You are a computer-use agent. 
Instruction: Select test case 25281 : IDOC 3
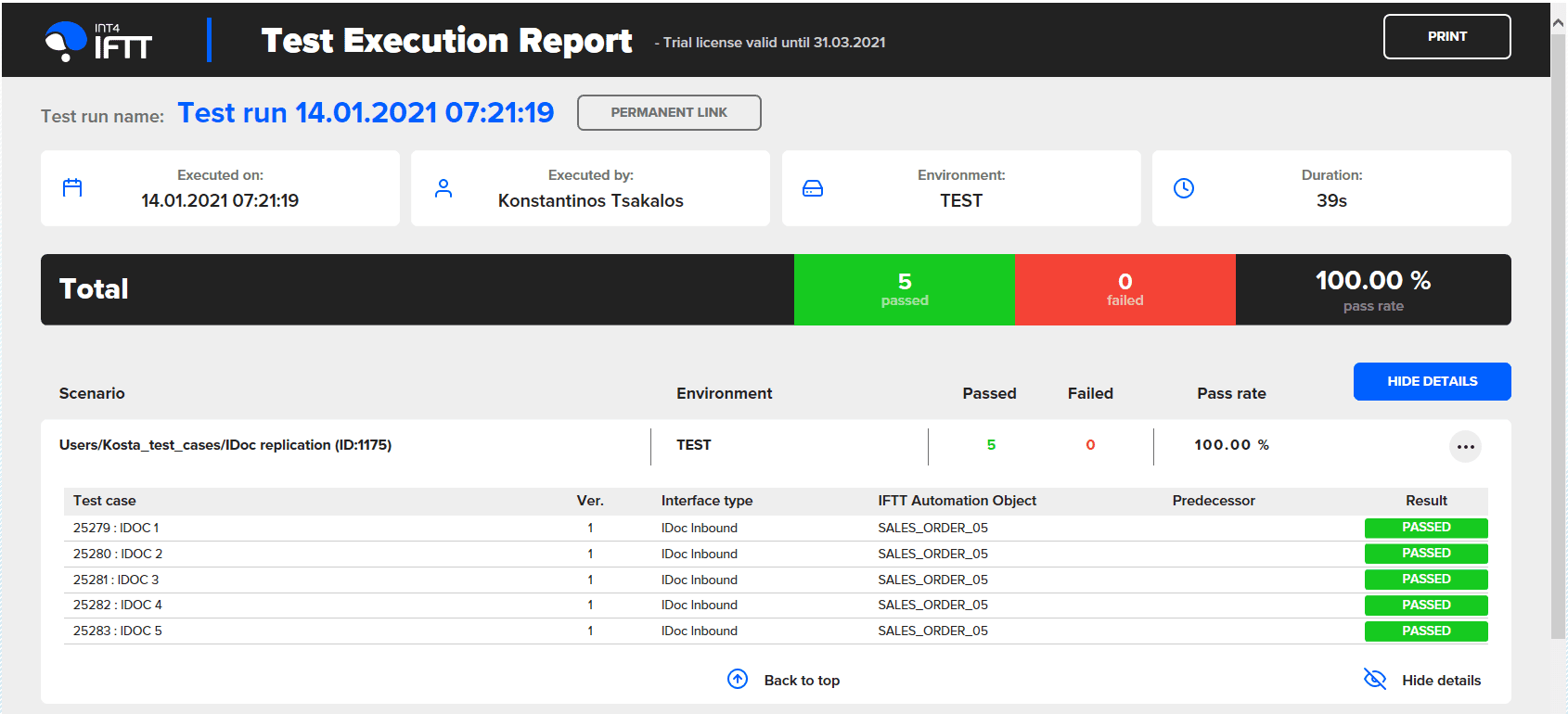pyautogui.click(x=116, y=580)
